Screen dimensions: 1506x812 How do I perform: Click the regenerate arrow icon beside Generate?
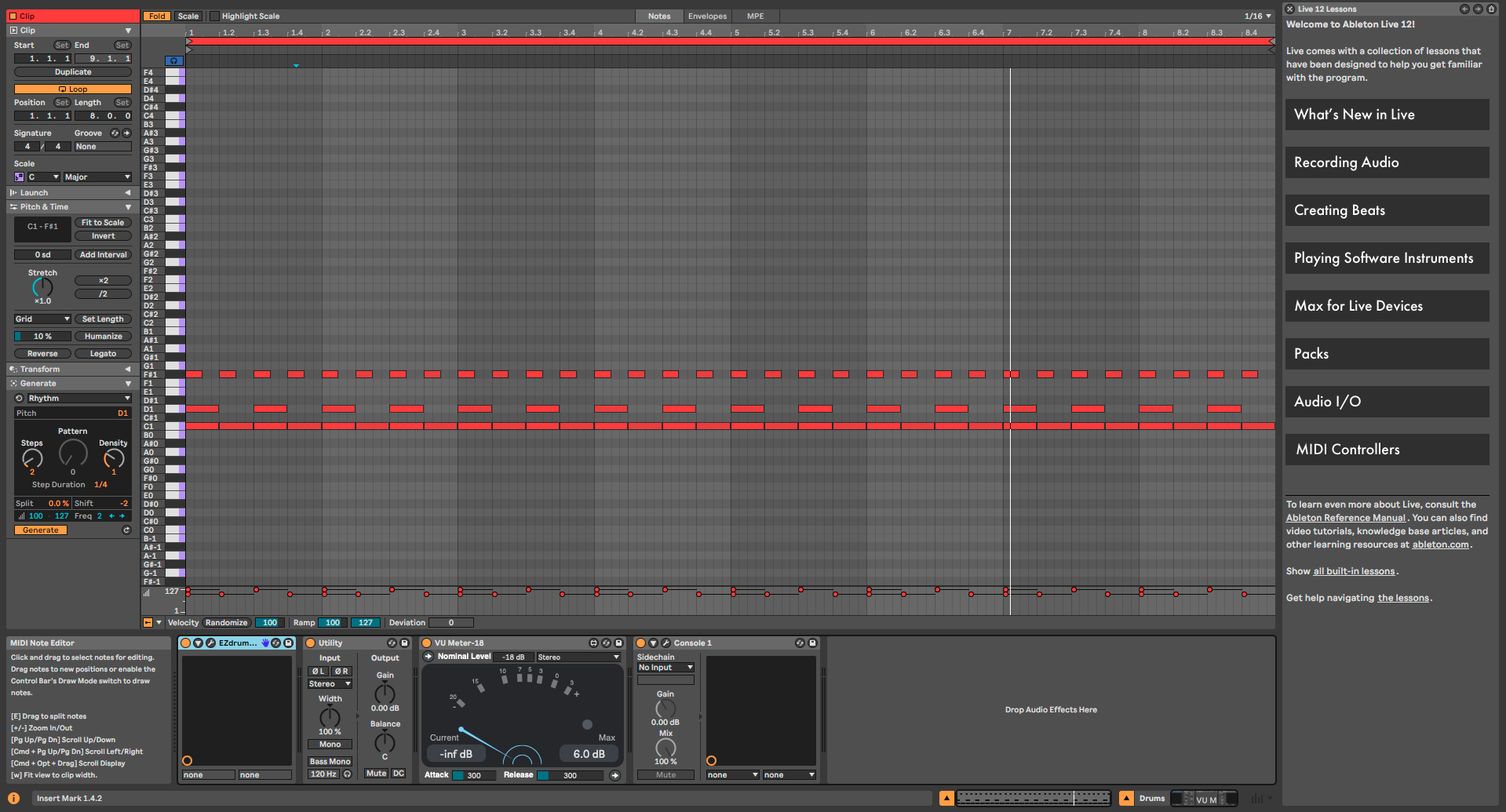[126, 530]
